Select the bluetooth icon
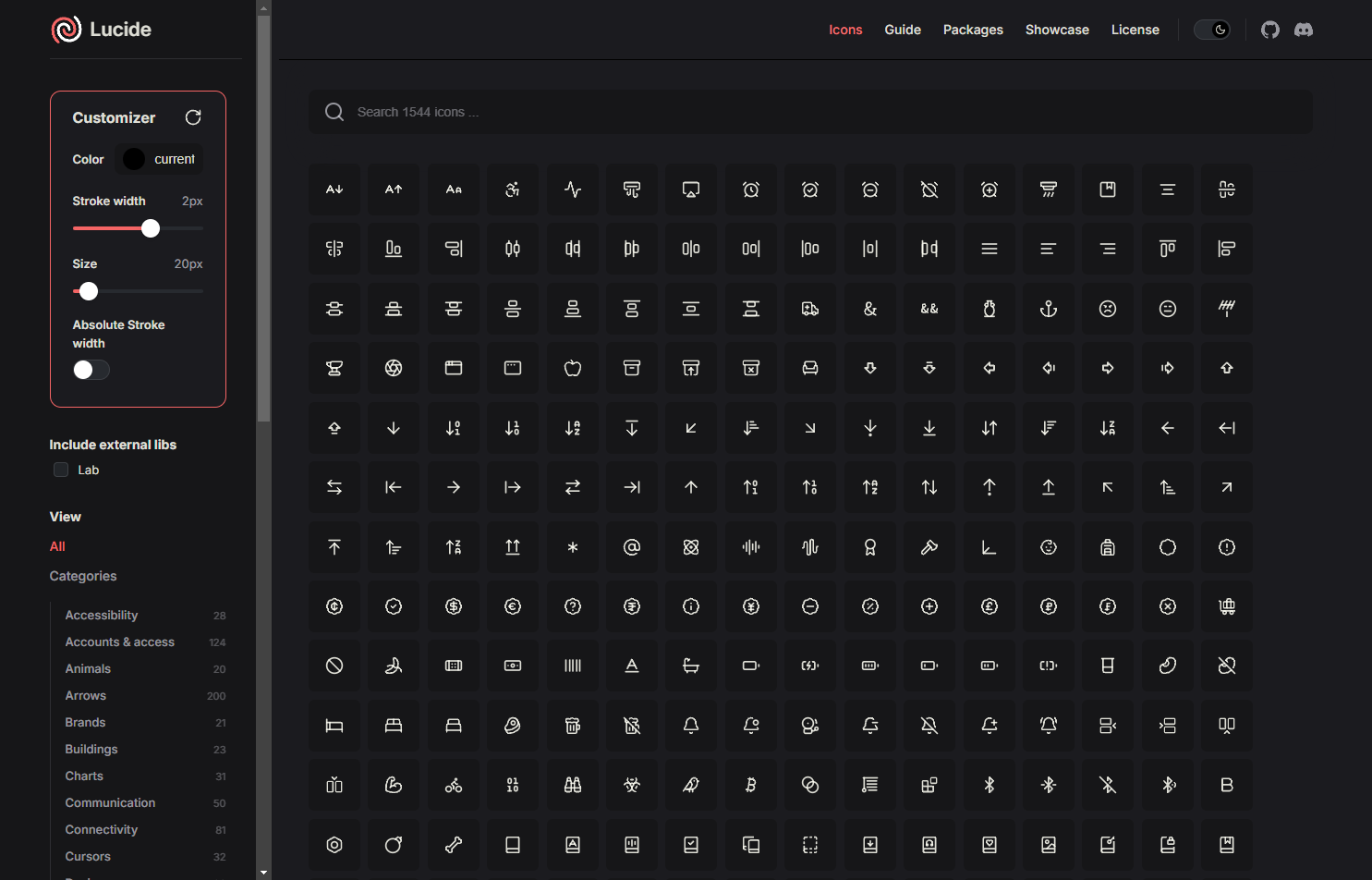Screen dimensions: 1372x880 [989, 785]
